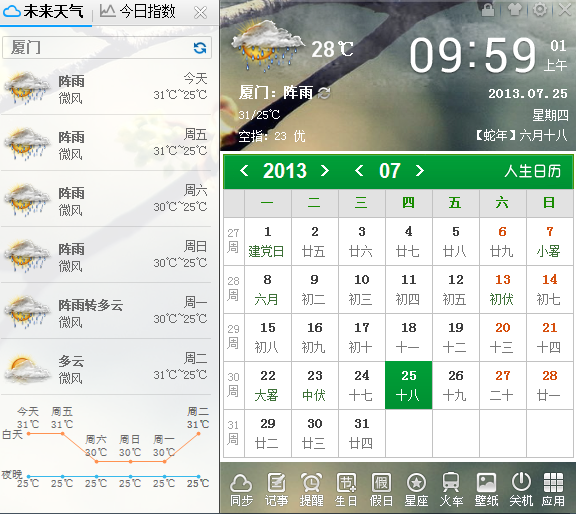Click the date 2013.07.25
The width and height of the screenshot is (576, 514).
pyautogui.click(x=528, y=94)
